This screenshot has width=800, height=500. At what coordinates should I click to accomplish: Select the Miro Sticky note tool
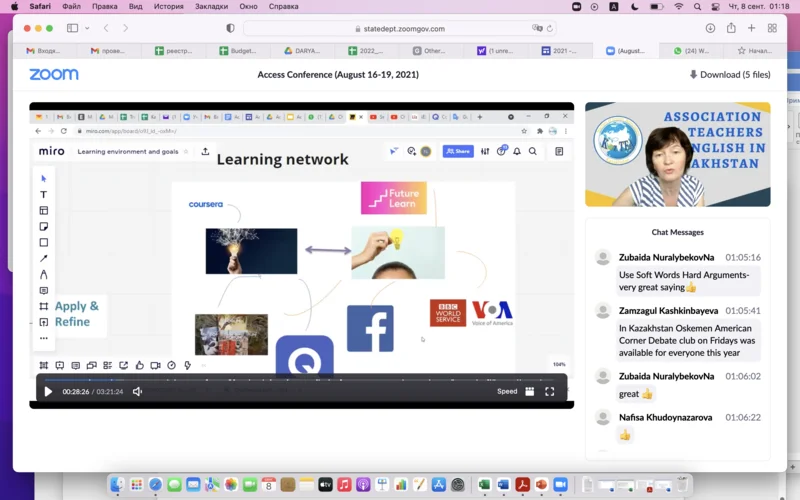pyautogui.click(x=44, y=227)
